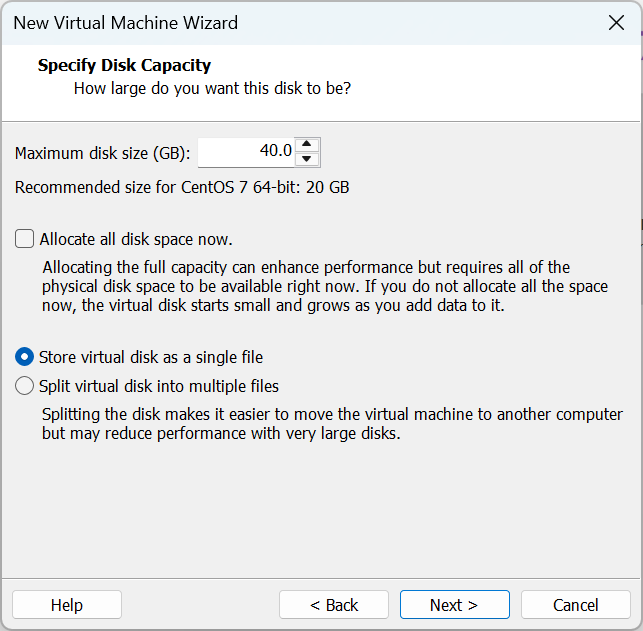This screenshot has width=643, height=631.
Task: Select the single file radio button
Action: pos(25,357)
